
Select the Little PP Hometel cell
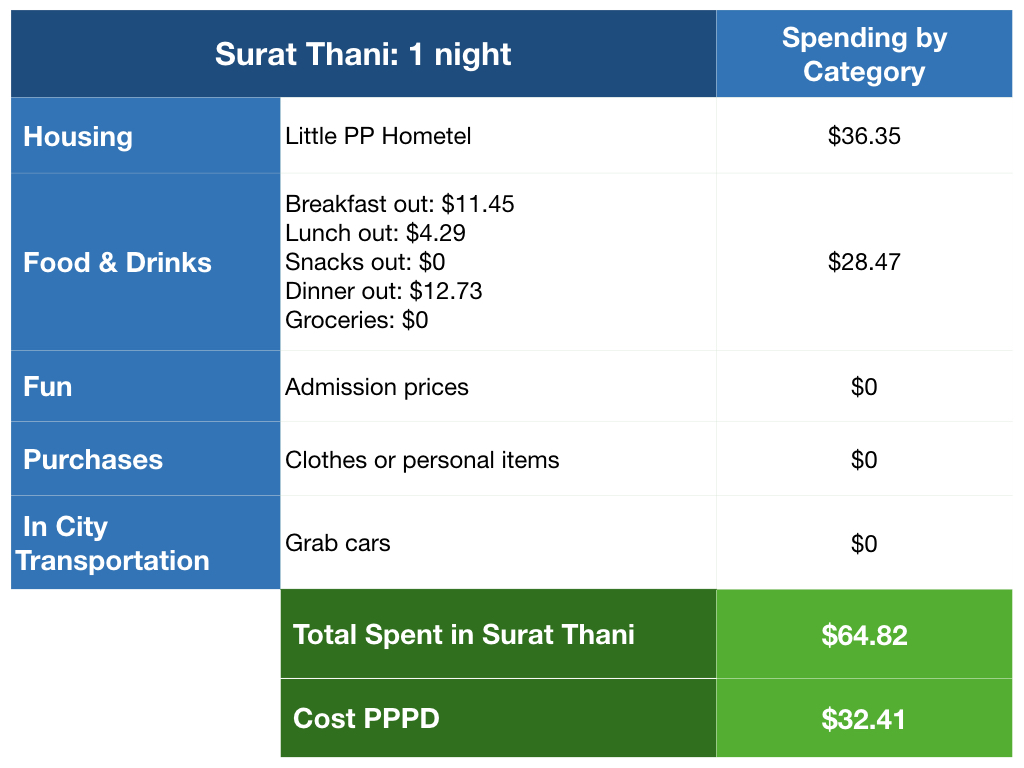378,136
